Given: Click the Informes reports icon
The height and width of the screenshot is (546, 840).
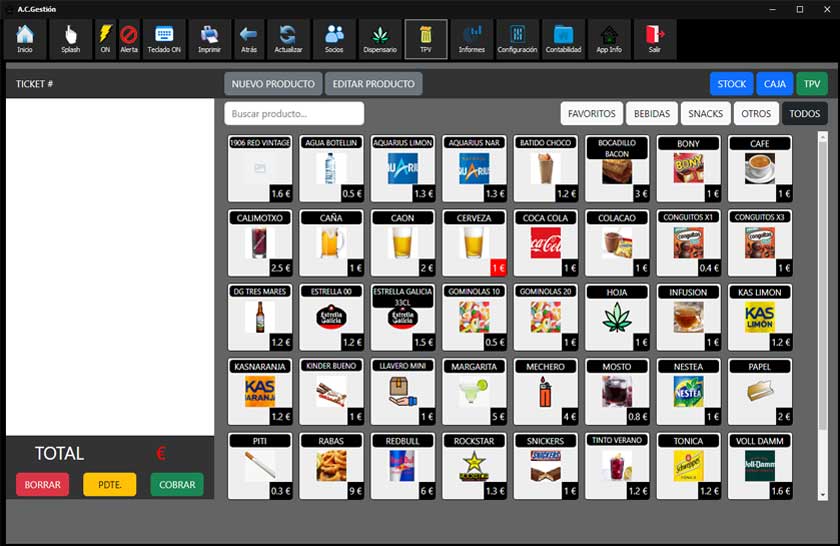Looking at the screenshot, I should coord(471,39).
